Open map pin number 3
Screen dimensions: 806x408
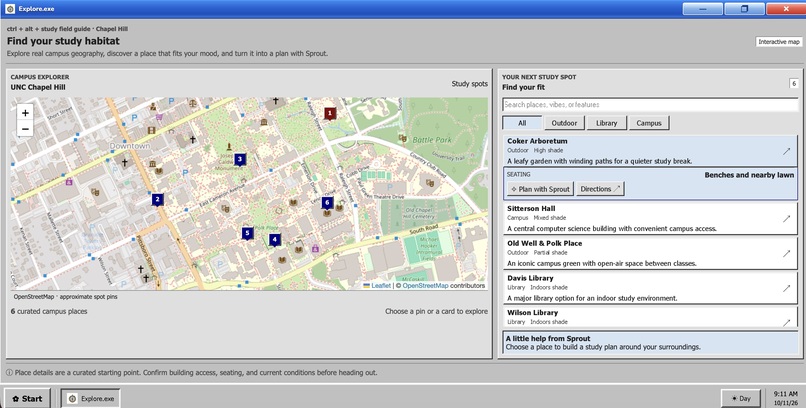[x=240, y=159]
